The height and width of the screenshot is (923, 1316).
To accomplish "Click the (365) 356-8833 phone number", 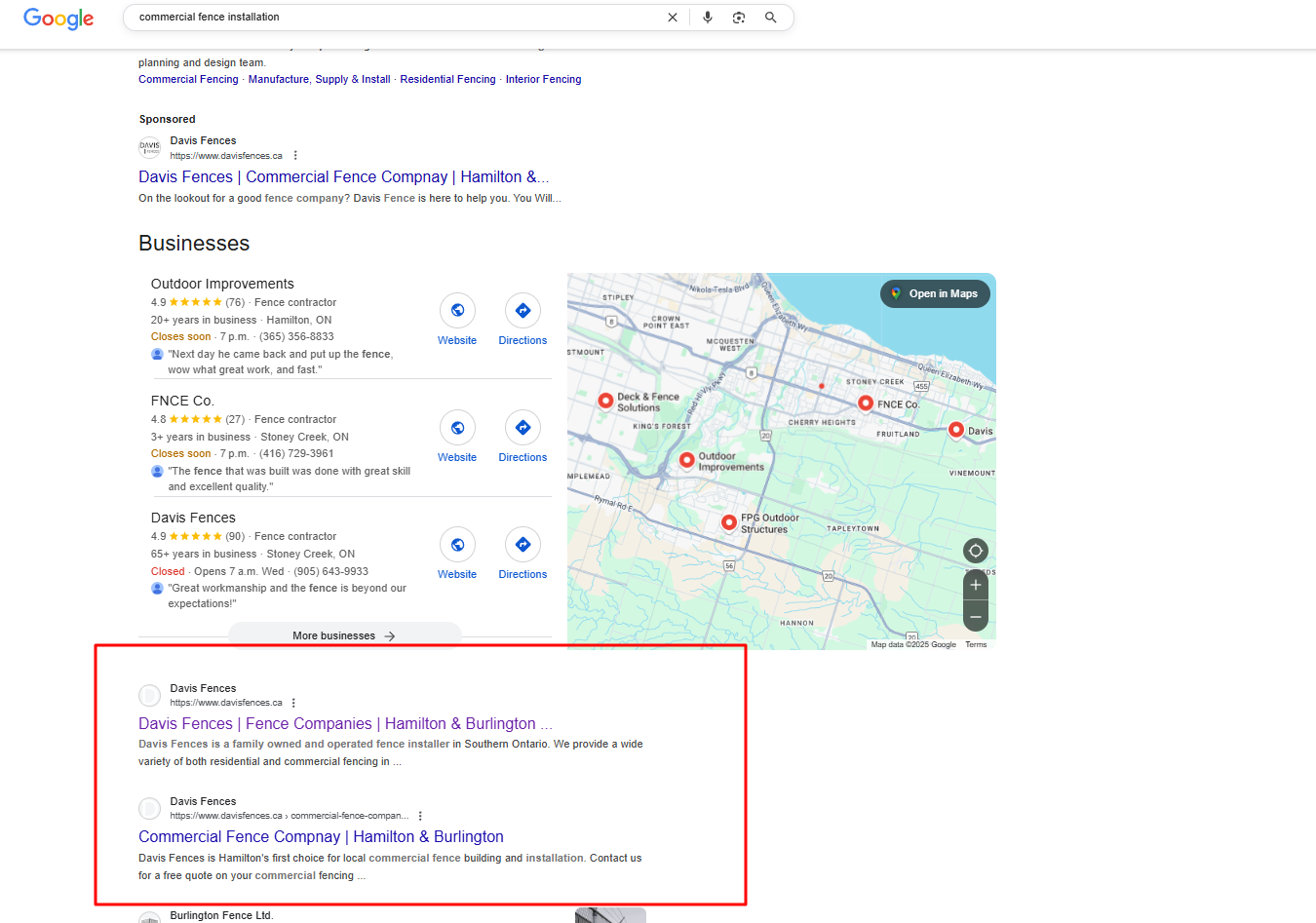I will pos(296,337).
